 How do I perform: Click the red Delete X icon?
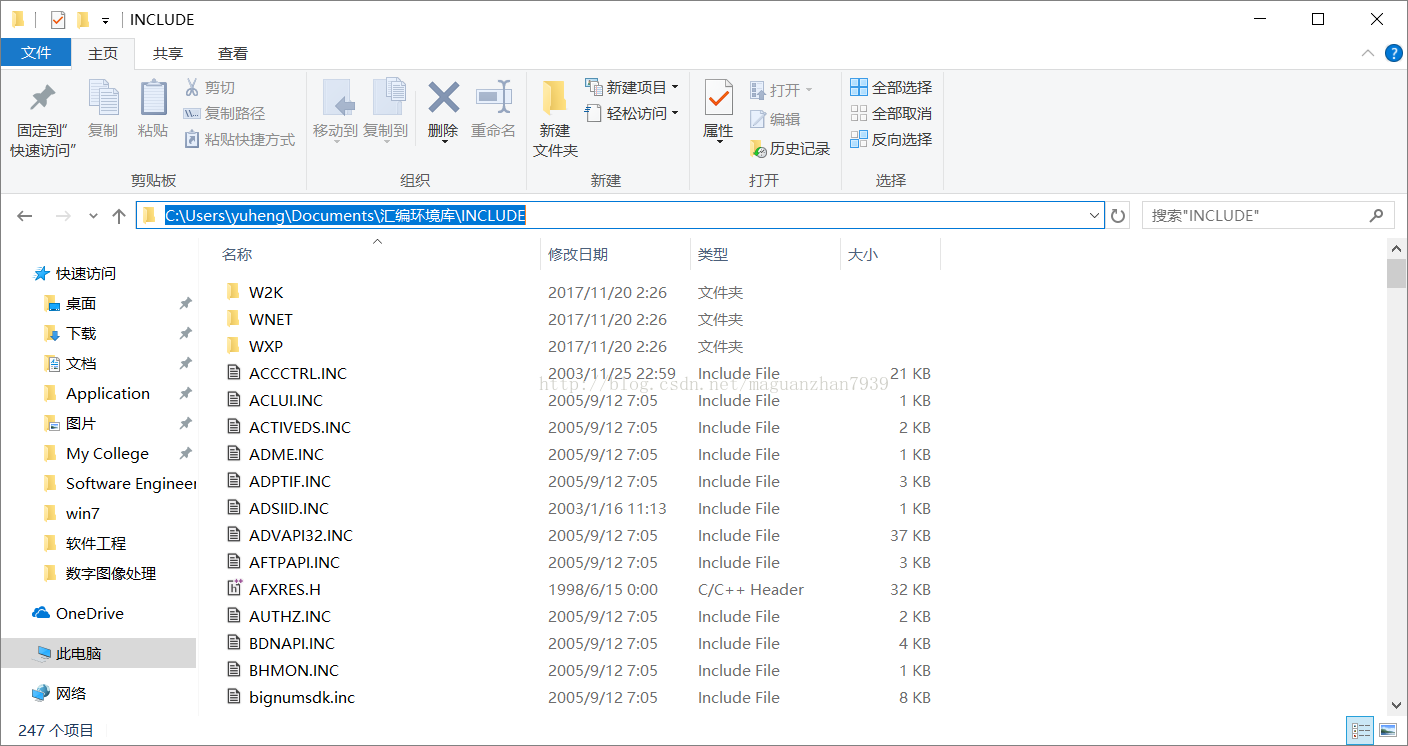443,98
